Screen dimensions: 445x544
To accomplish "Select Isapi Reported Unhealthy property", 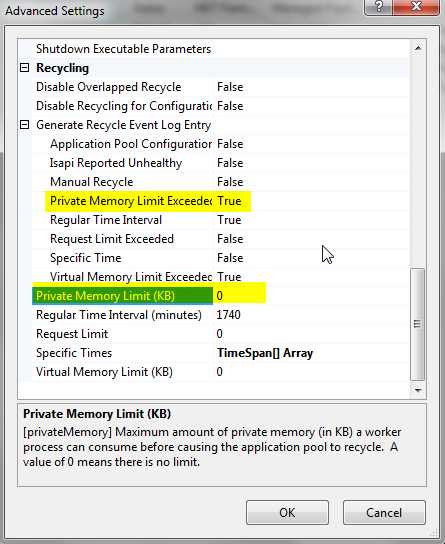I will (x=116, y=163).
